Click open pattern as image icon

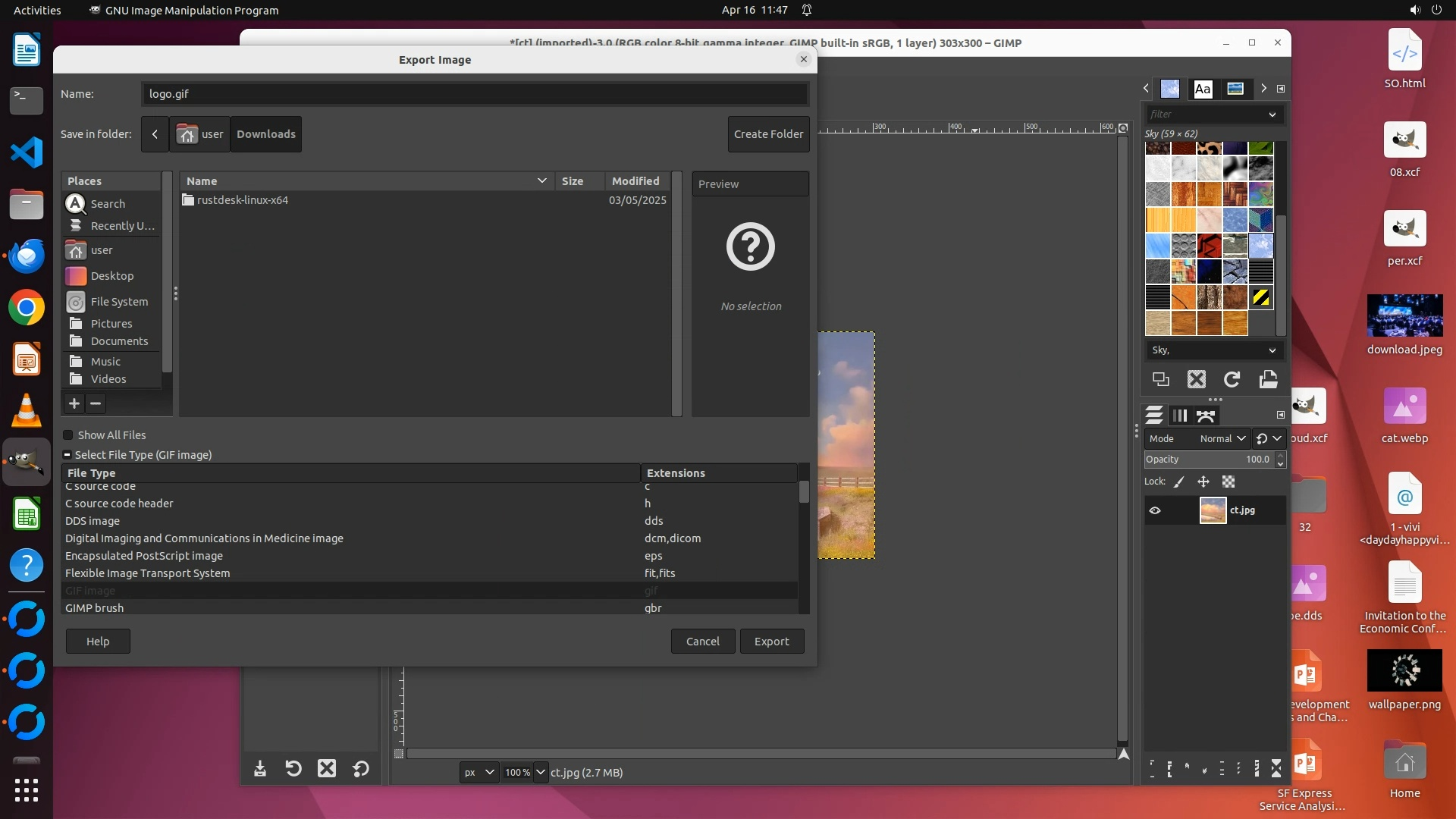pyautogui.click(x=1269, y=379)
